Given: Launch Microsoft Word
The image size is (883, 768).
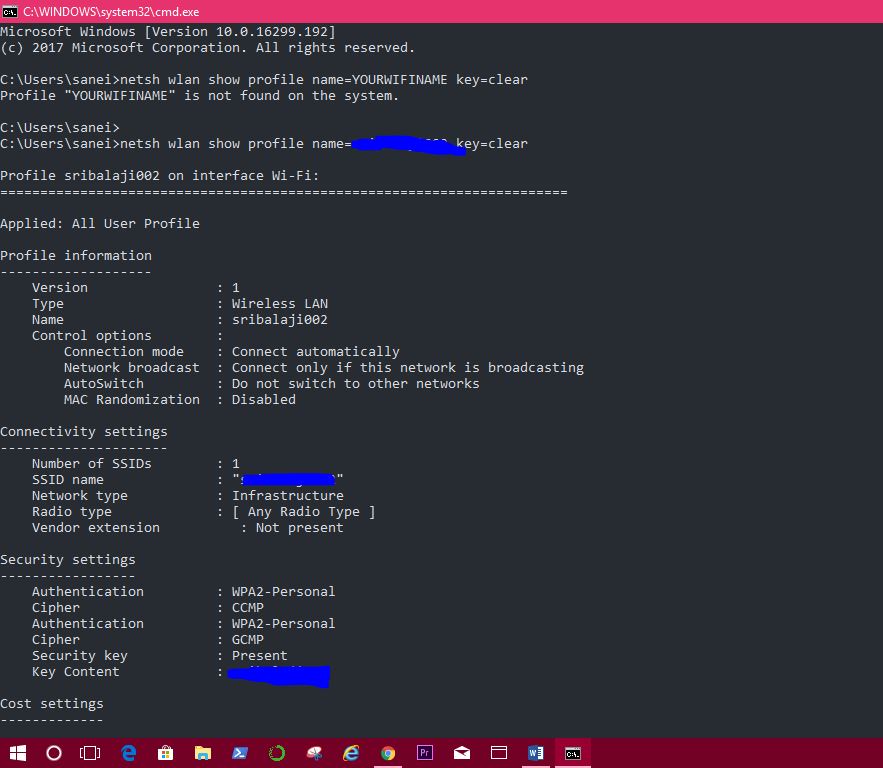Looking at the screenshot, I should coord(535,753).
